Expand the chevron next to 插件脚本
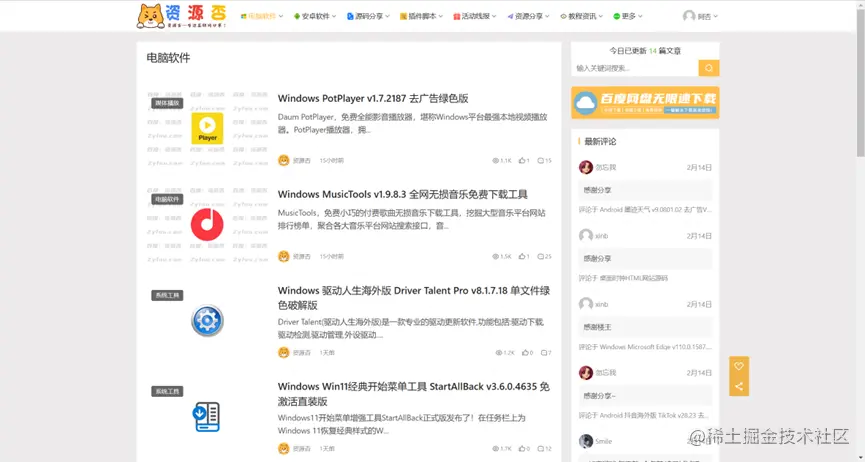Image resolution: width=865 pixels, height=462 pixels. [x=440, y=17]
